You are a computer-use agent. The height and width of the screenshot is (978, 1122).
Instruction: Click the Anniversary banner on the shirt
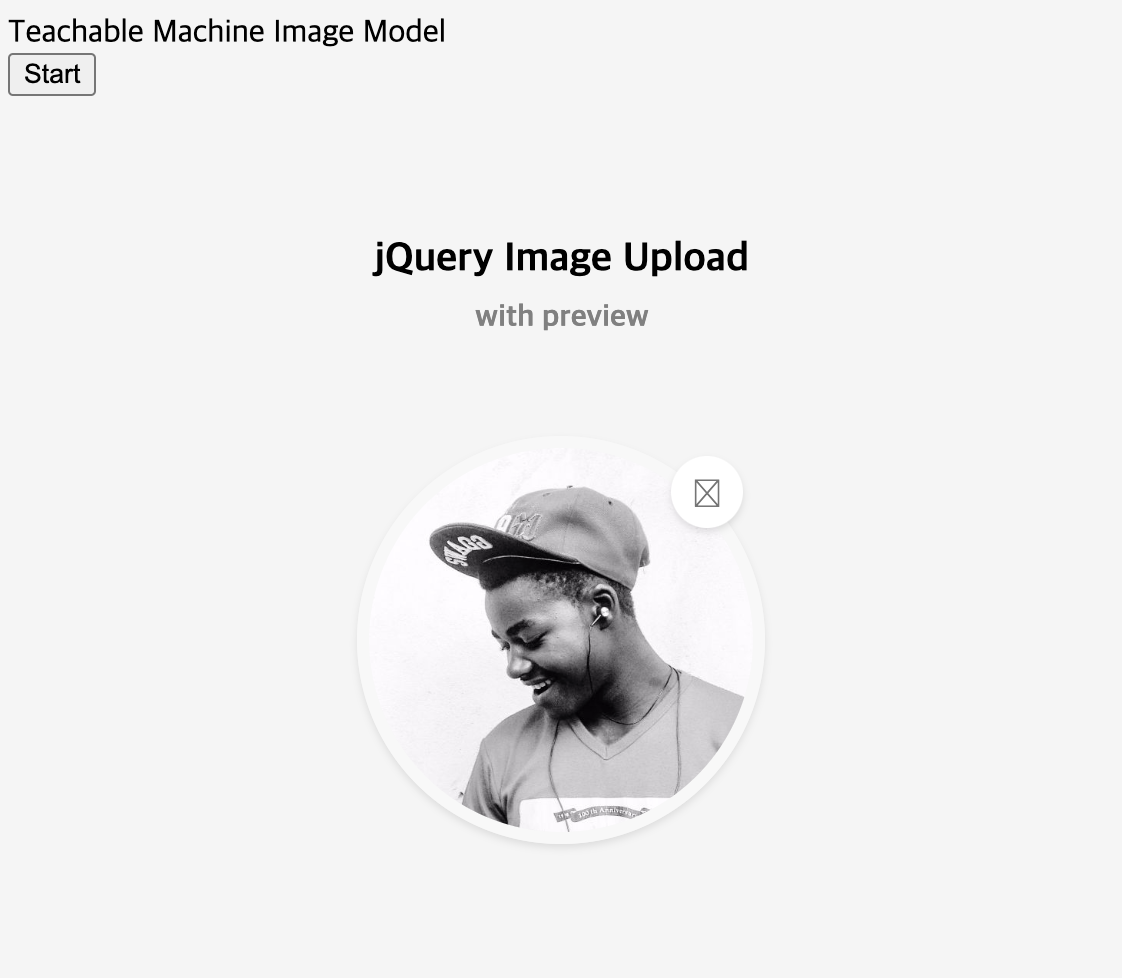[x=603, y=812]
